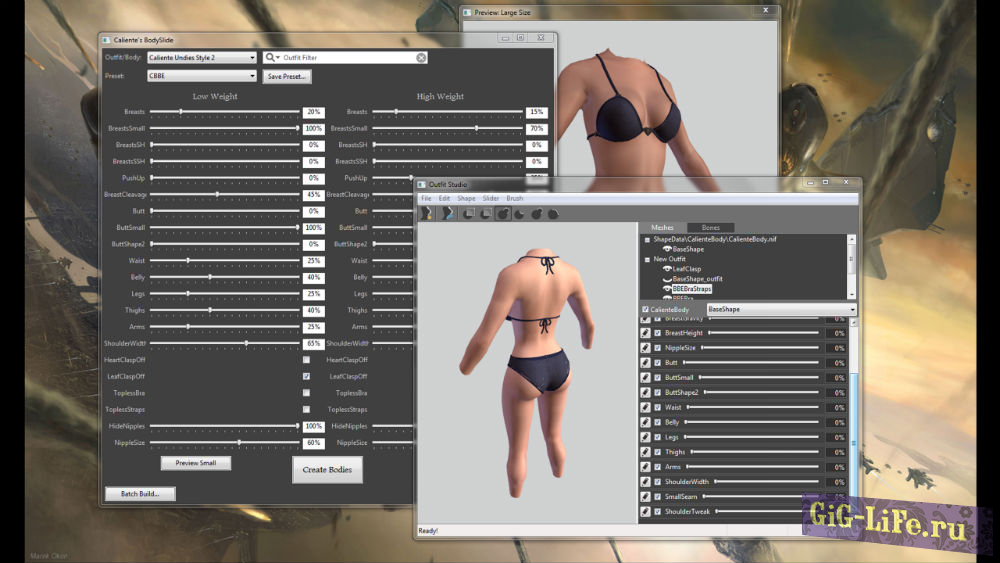Toggle the CalienteBody checkbox in Outfit Studio
The width and height of the screenshot is (1000, 563).
(x=645, y=310)
